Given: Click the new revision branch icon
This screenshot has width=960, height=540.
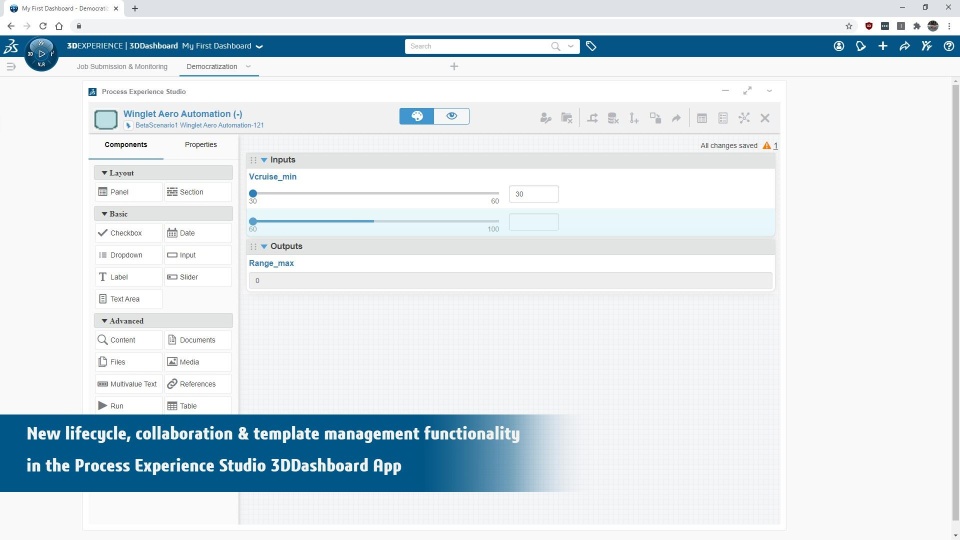Looking at the screenshot, I should tap(634, 118).
